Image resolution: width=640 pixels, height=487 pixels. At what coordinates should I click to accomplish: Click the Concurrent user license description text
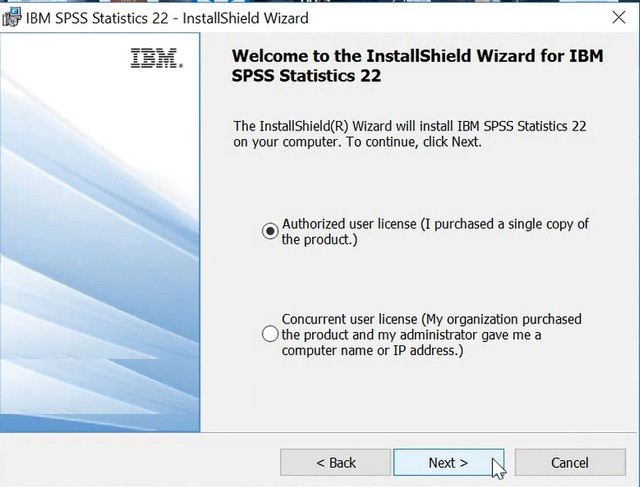coord(431,334)
